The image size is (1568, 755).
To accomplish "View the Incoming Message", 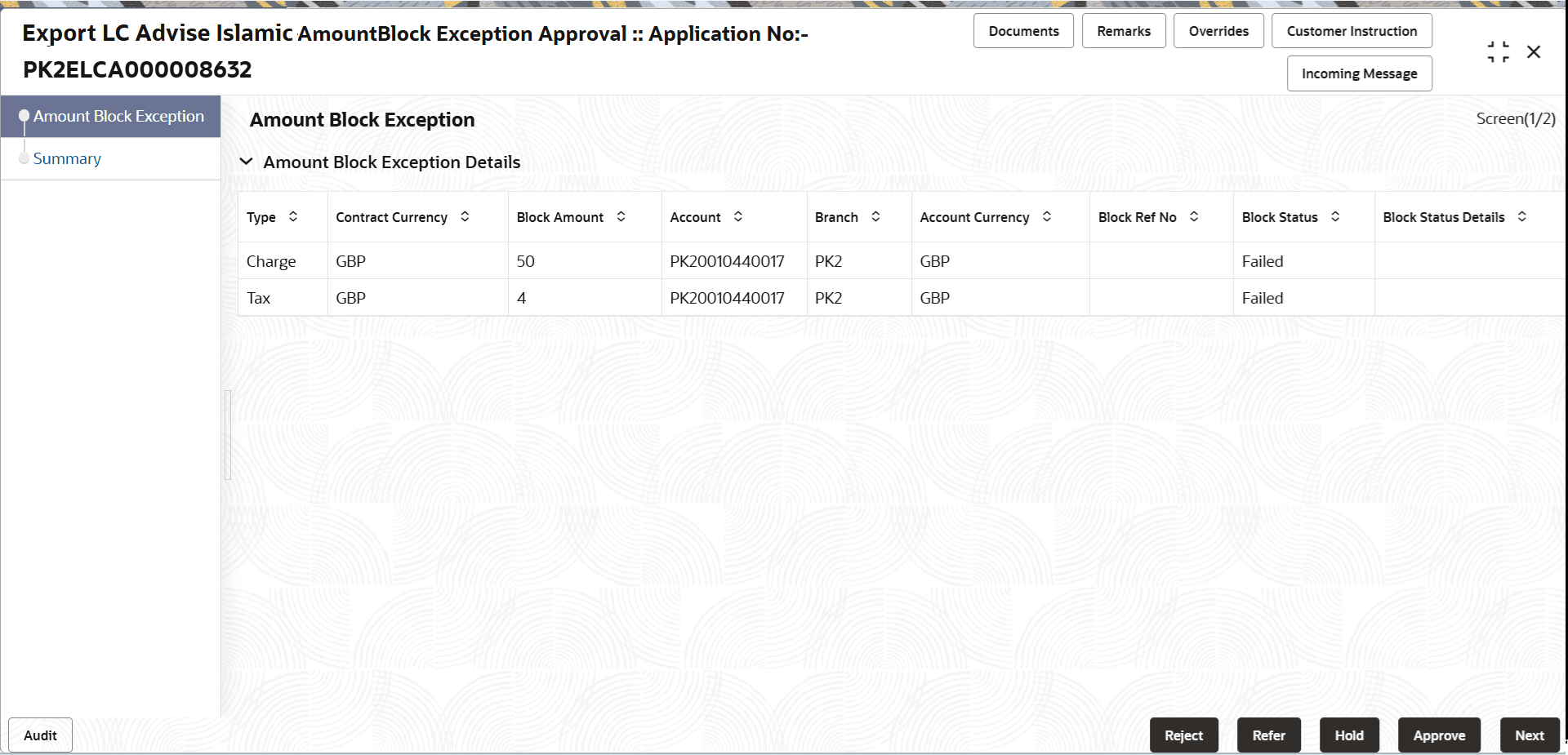I will tap(1359, 73).
